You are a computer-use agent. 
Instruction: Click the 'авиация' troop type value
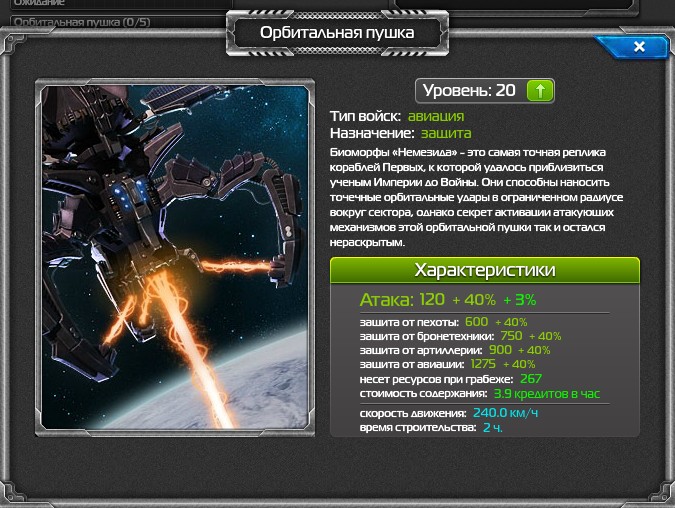[x=436, y=116]
